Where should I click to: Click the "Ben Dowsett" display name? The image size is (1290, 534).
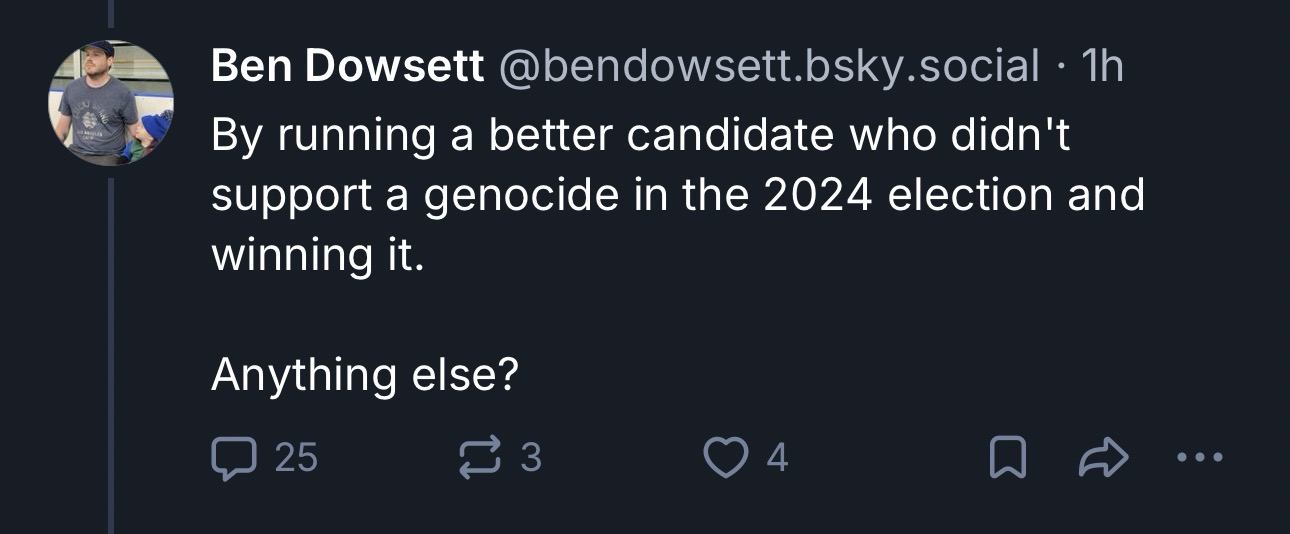coord(347,67)
